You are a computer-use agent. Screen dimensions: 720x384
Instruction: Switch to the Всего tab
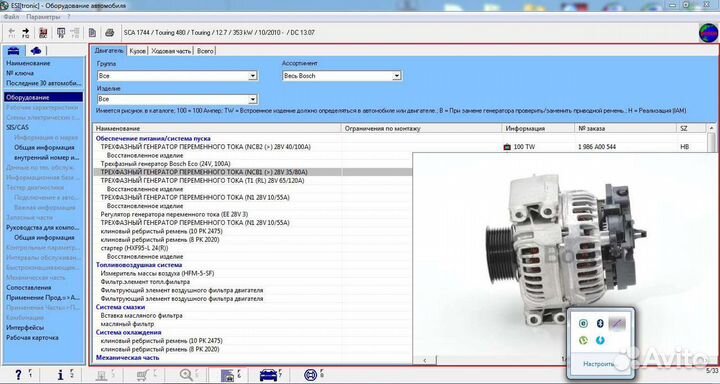pos(205,51)
